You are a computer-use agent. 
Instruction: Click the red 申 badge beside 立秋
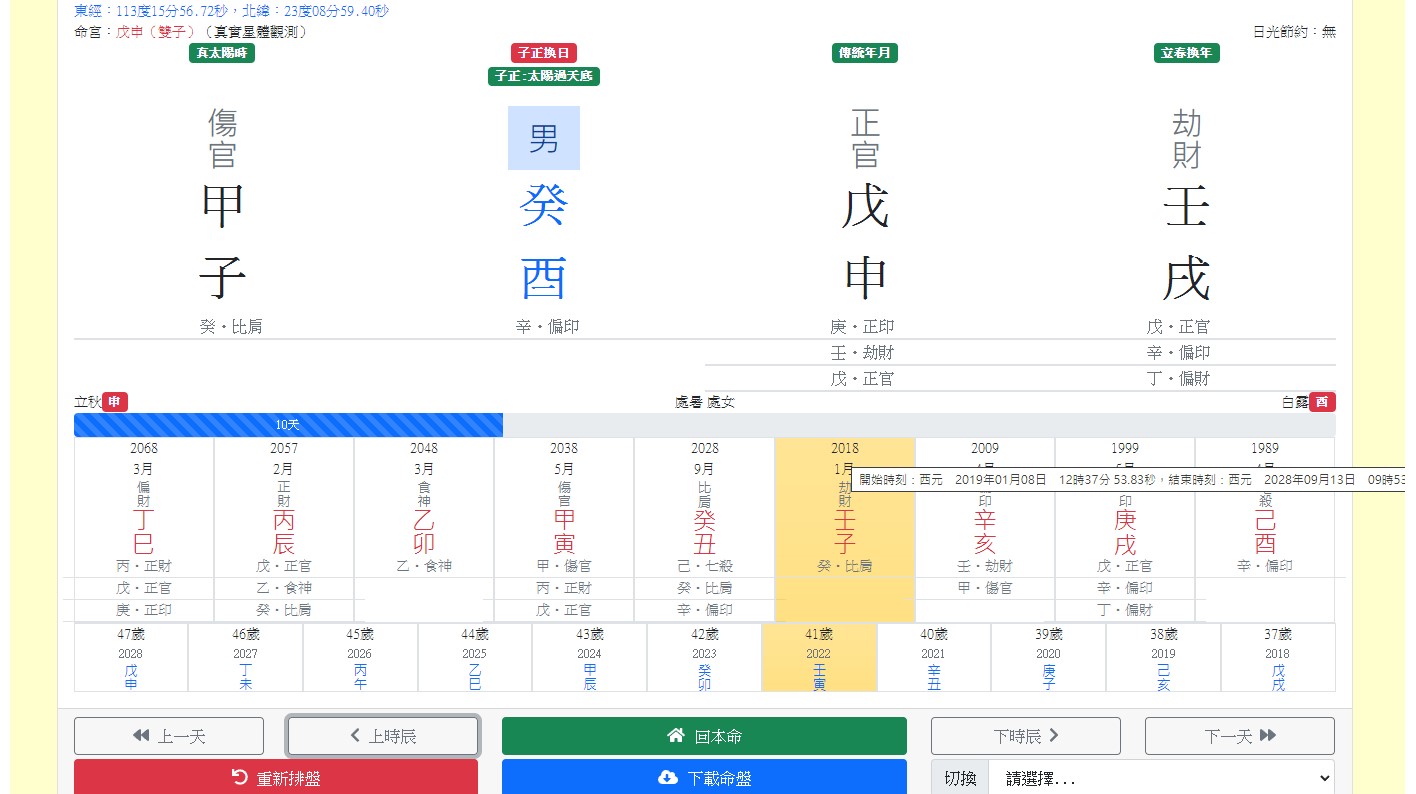coord(115,402)
